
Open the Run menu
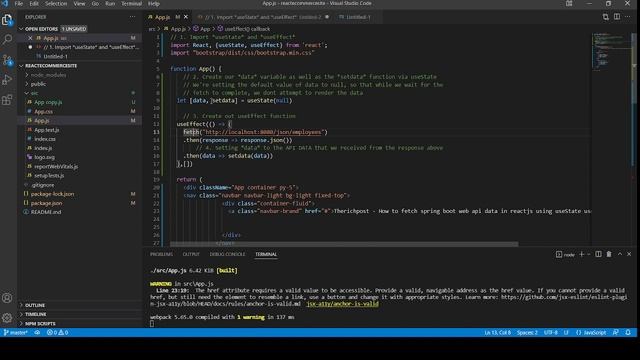(x=110, y=3)
